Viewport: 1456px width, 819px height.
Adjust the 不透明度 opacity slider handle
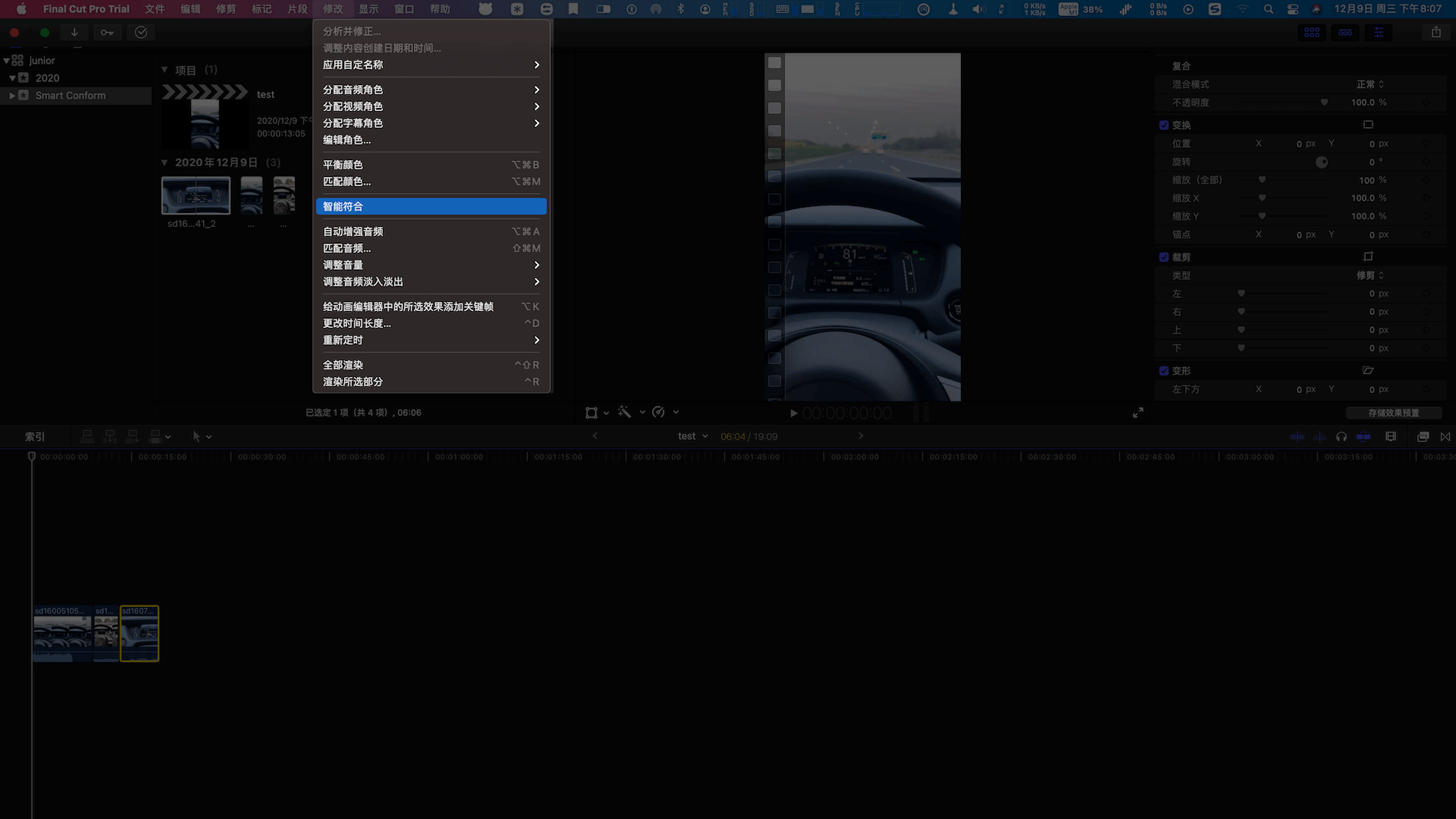(1324, 103)
